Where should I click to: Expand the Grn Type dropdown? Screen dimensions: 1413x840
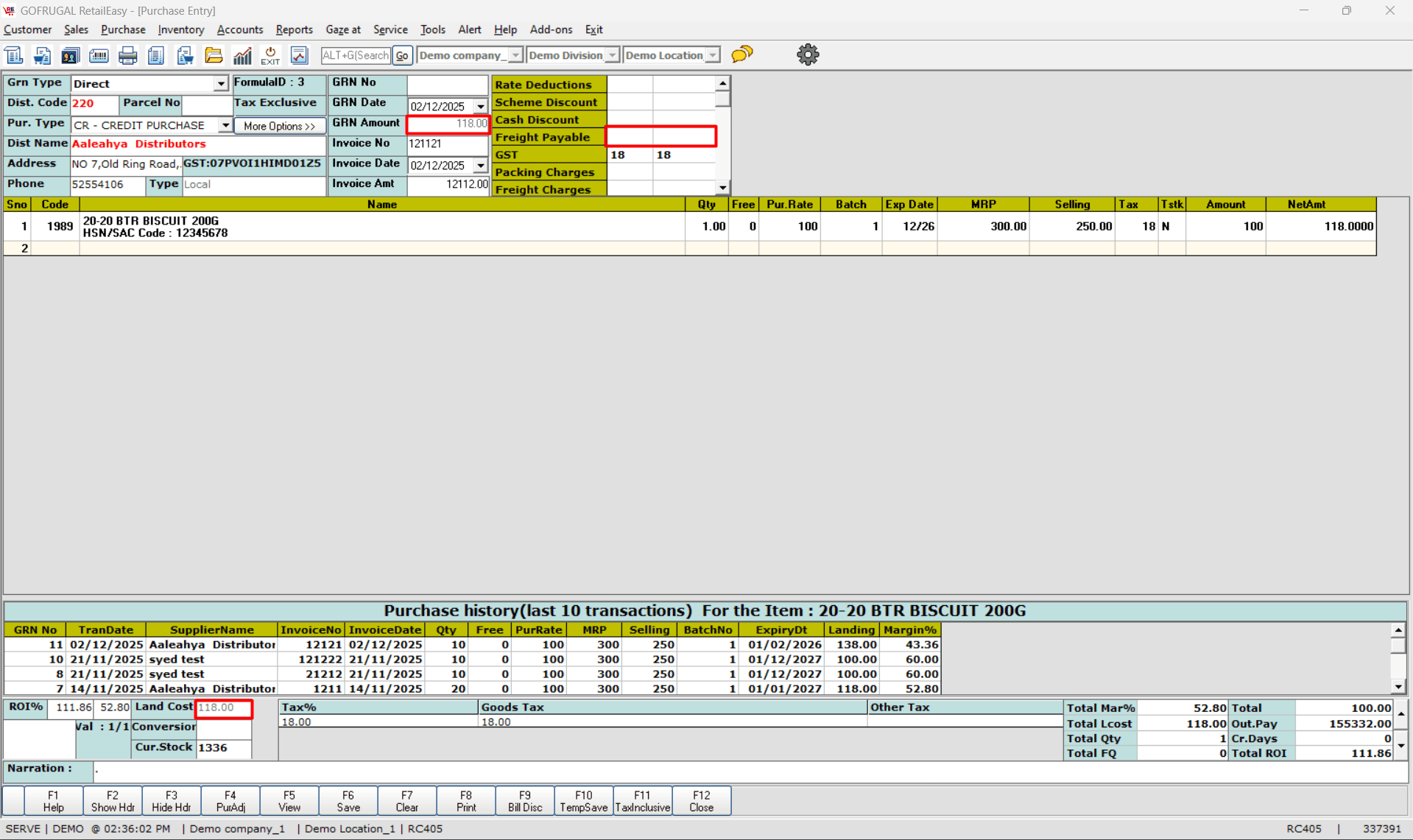(x=220, y=84)
